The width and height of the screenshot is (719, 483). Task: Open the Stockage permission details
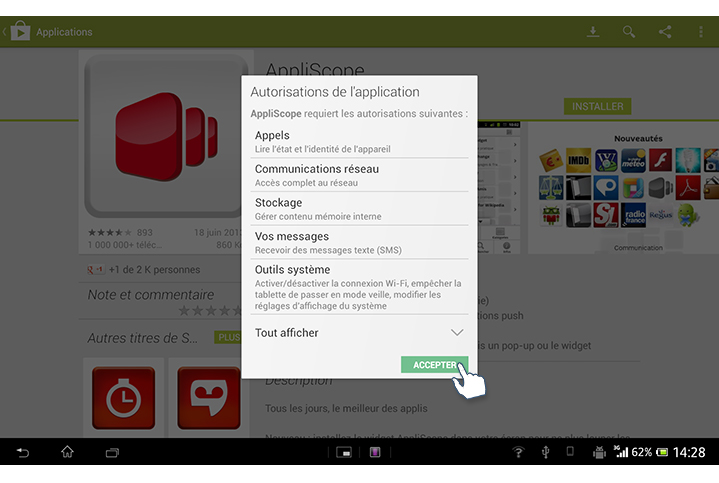coord(359,209)
